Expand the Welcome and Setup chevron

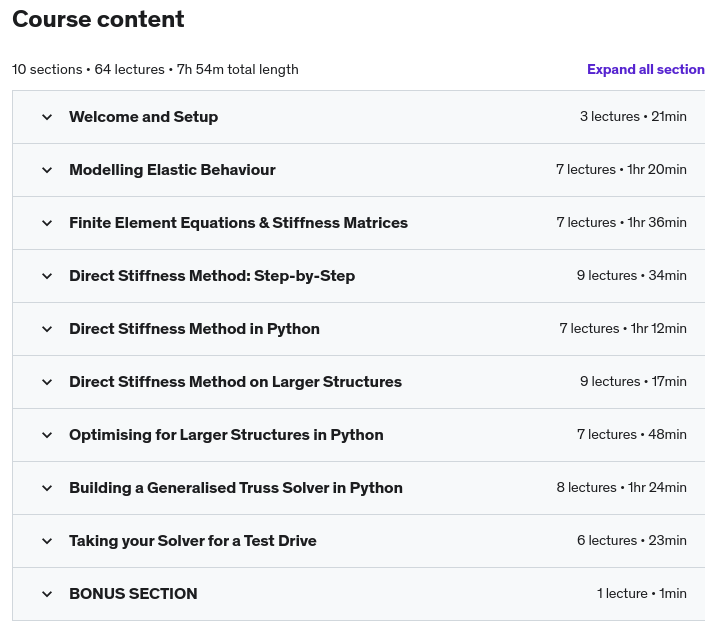47,117
